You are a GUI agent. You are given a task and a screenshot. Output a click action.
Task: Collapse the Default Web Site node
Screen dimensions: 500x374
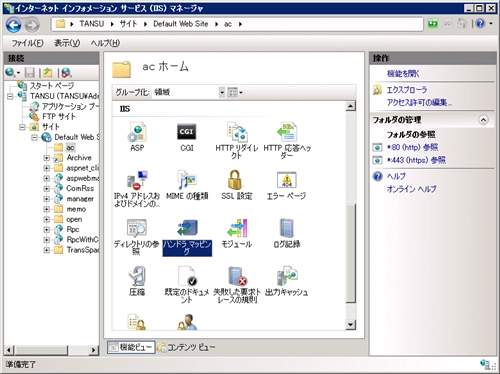click(x=34, y=137)
